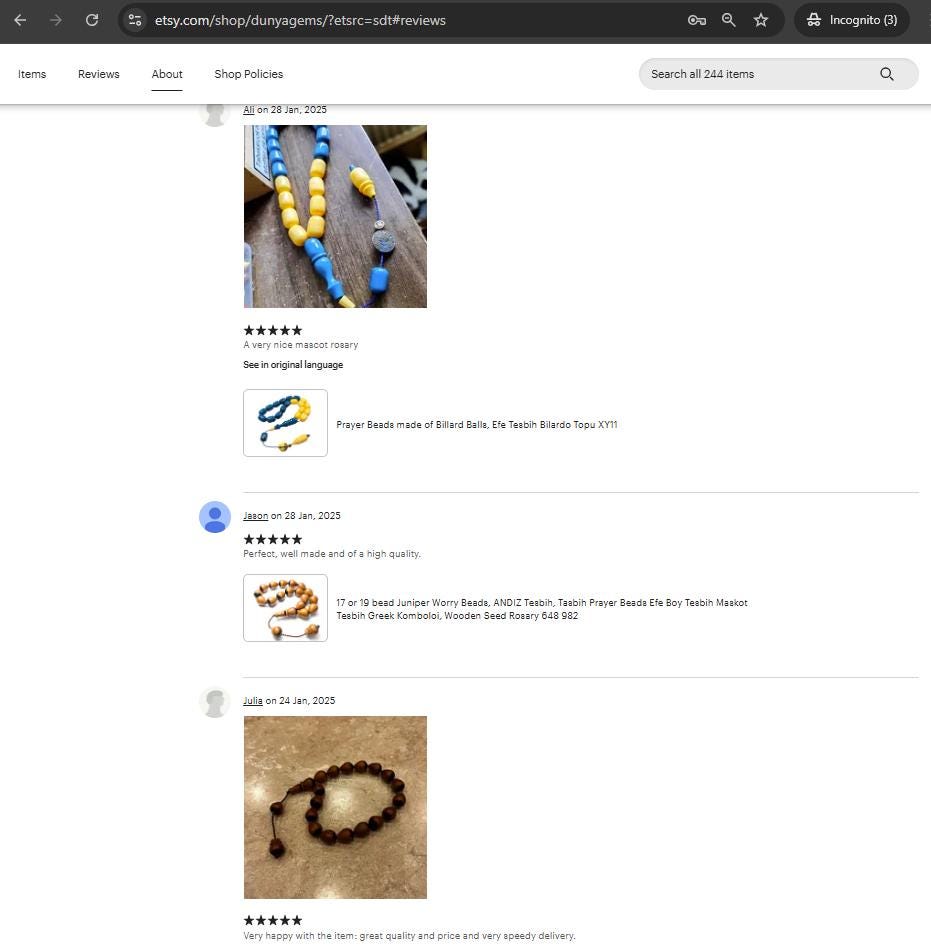Open the password key icon

coord(696,20)
